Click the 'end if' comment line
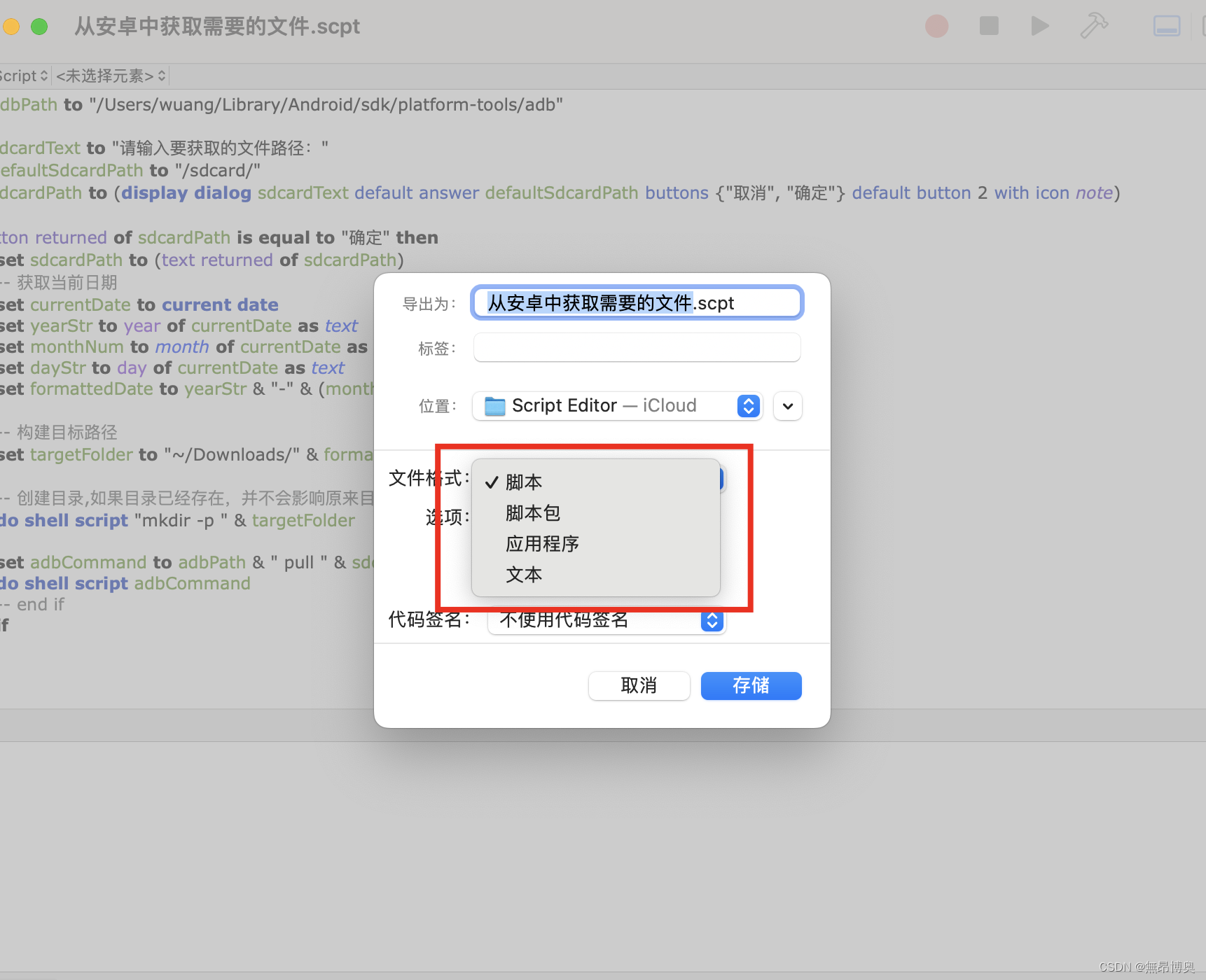The height and width of the screenshot is (980, 1206). 32,605
